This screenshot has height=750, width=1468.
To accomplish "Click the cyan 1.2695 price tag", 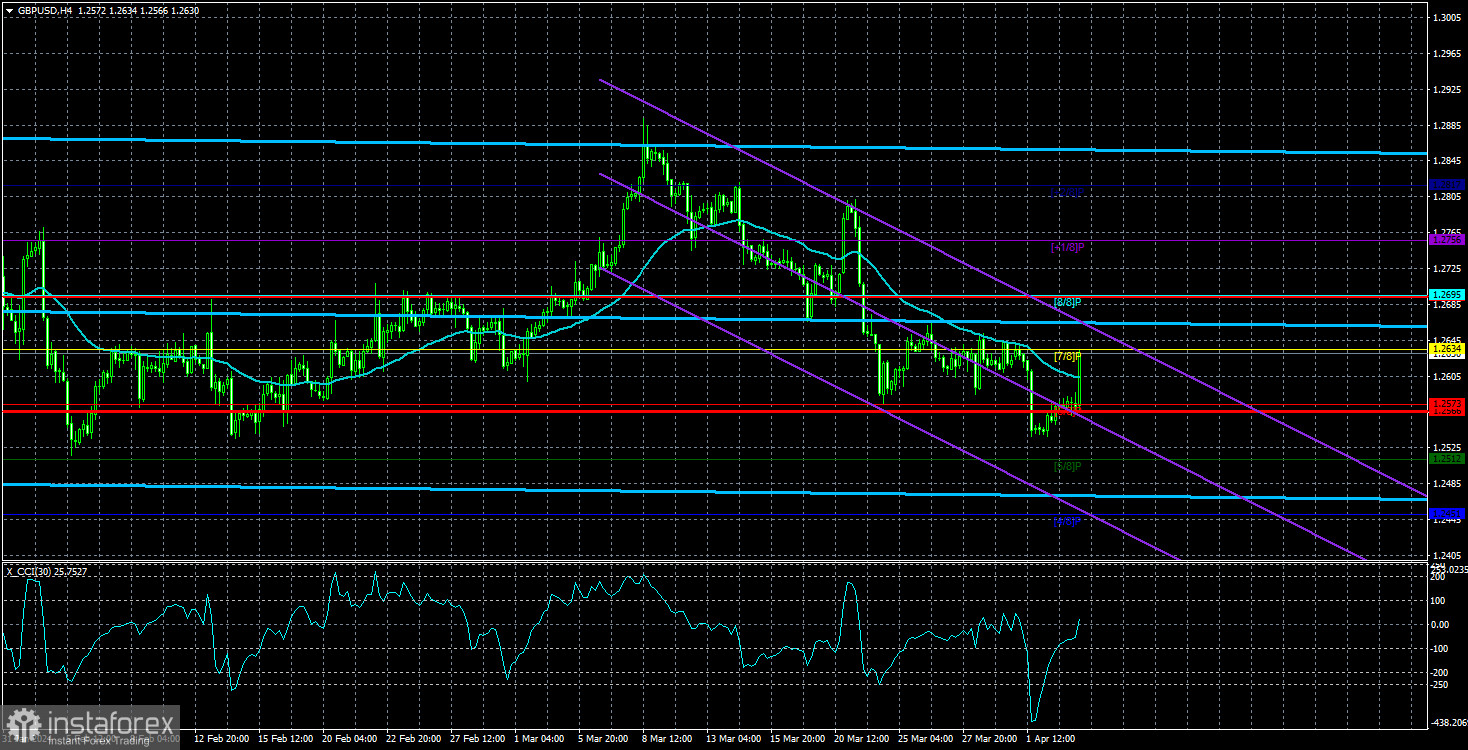I will 1447,295.
